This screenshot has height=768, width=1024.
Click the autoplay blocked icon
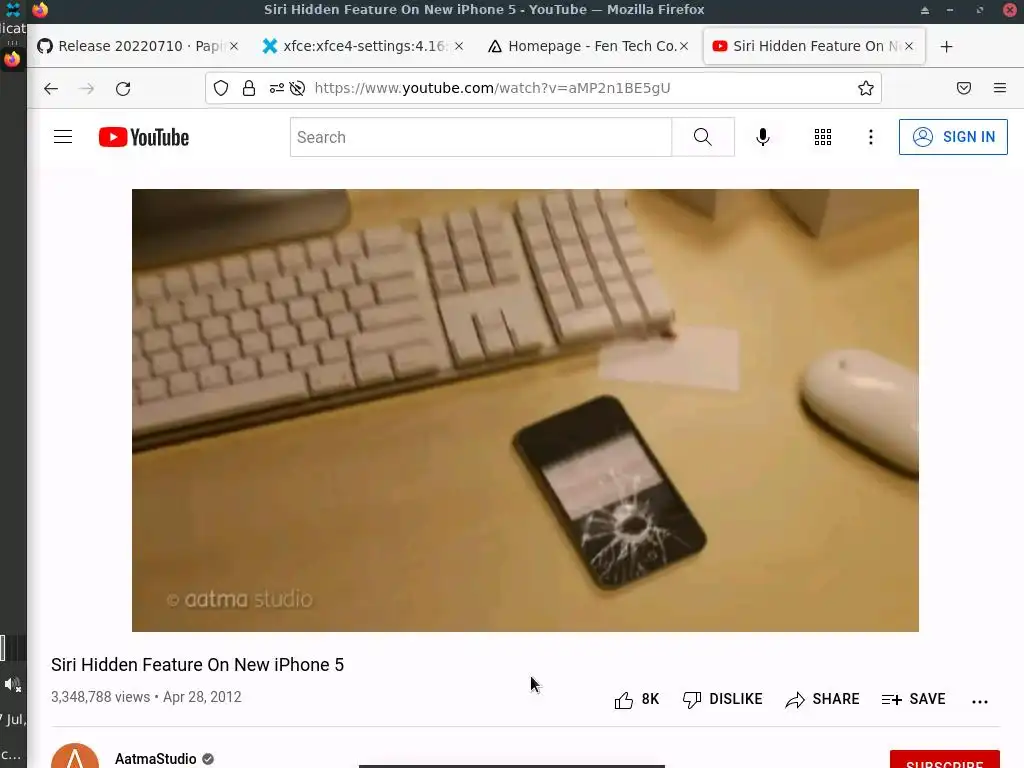[x=297, y=88]
